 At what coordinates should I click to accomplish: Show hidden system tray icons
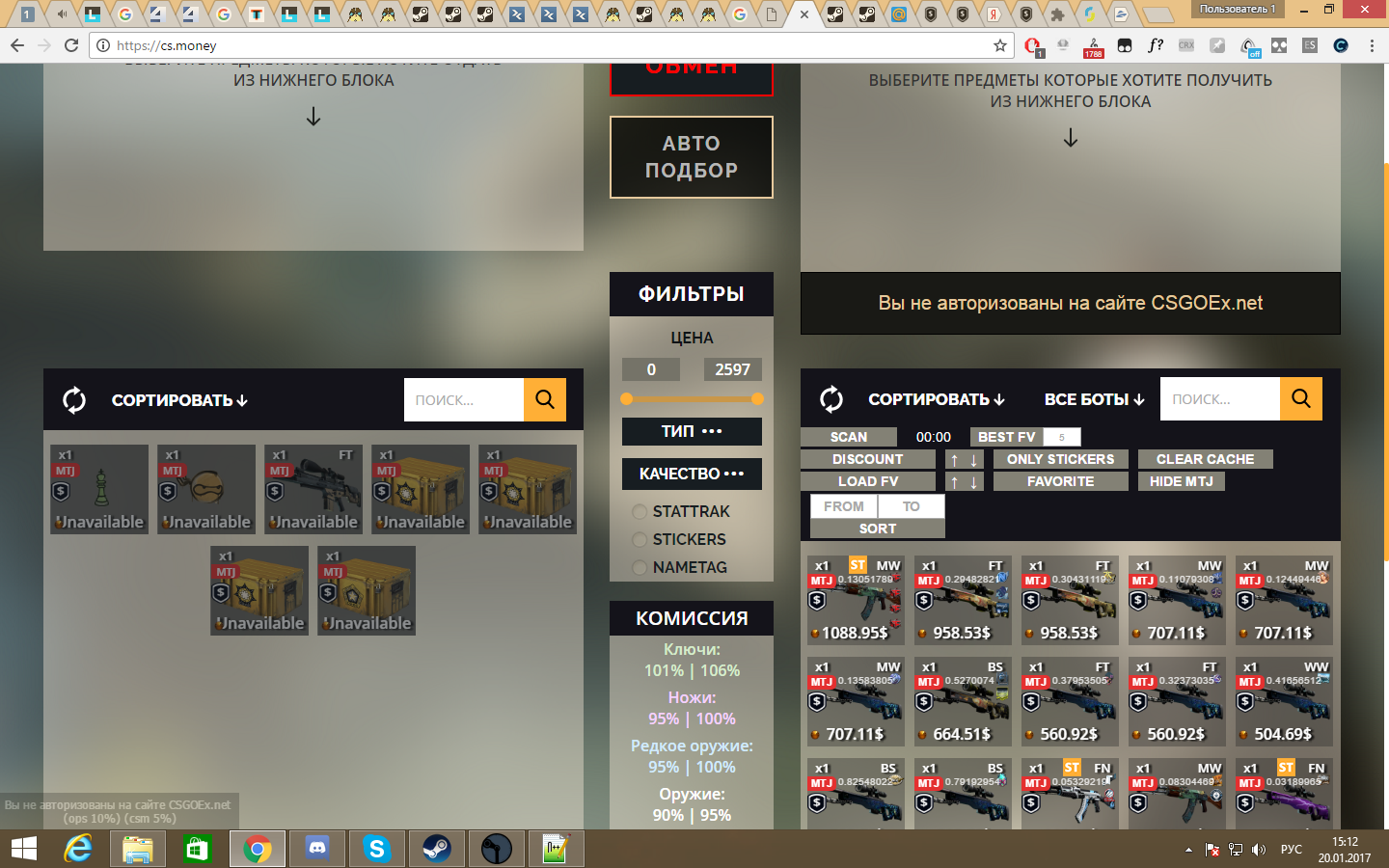pos(1188,850)
